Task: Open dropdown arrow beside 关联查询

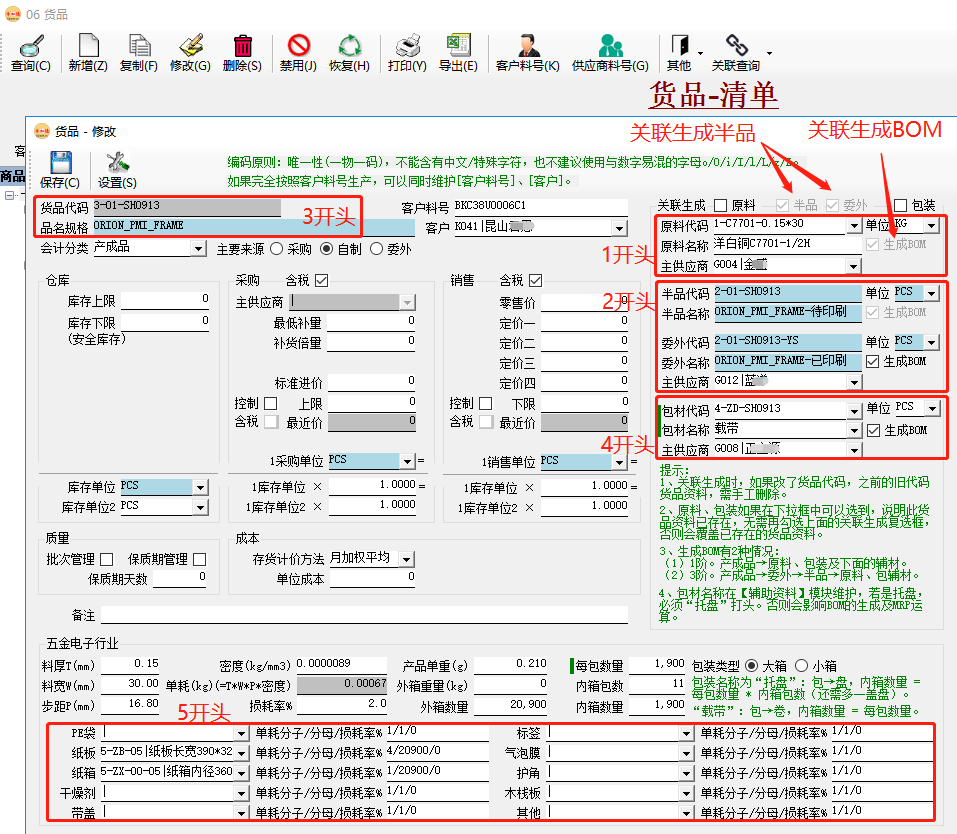Action: [x=770, y=54]
